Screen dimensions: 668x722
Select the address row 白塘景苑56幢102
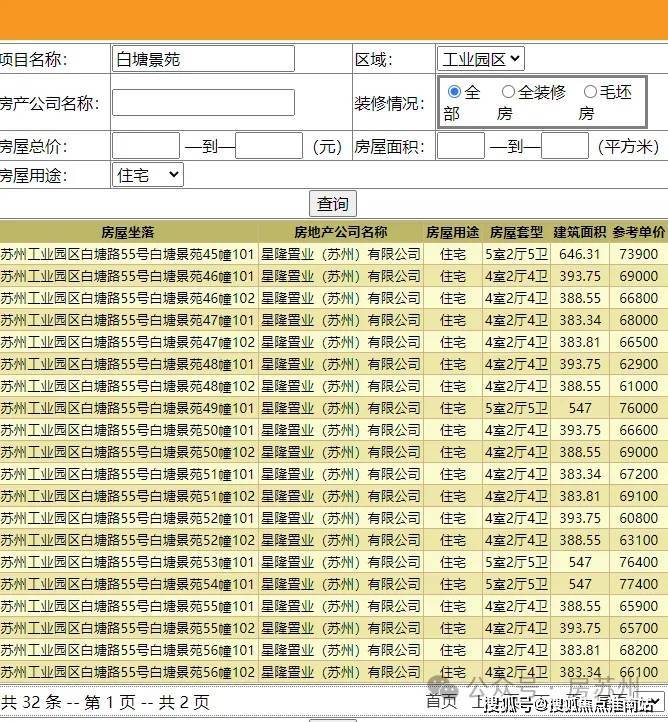128,672
